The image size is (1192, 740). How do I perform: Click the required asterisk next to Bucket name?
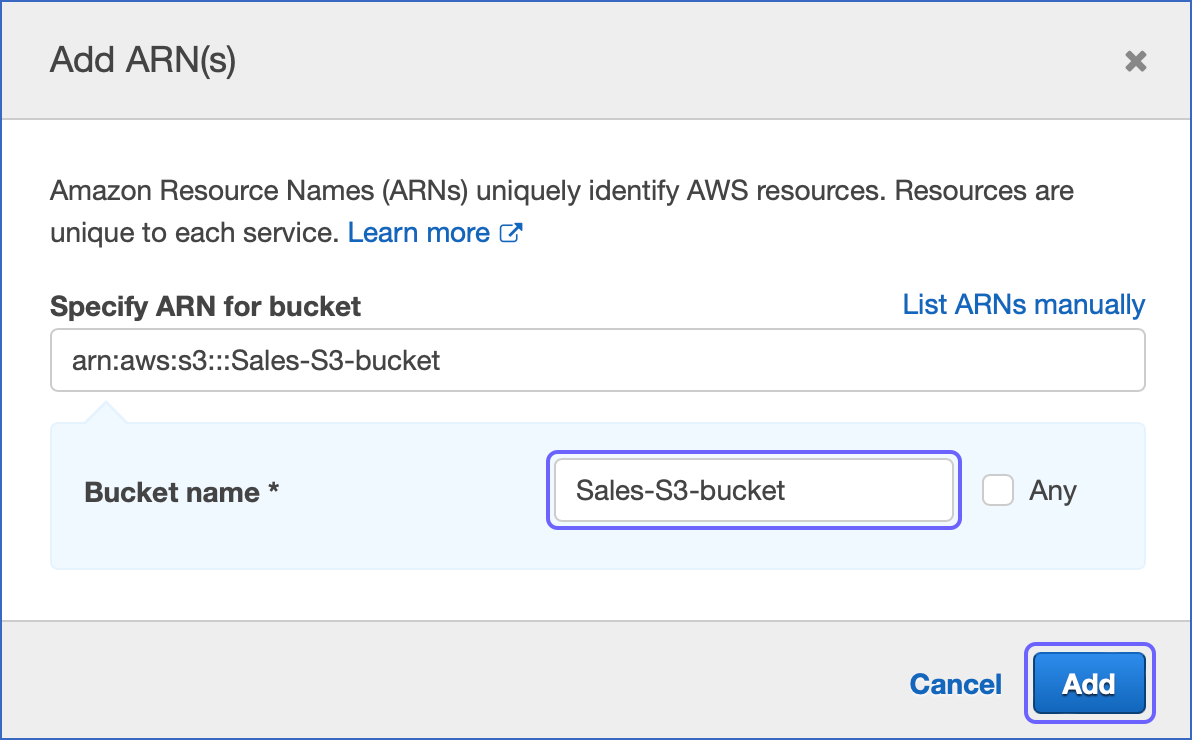(270, 489)
